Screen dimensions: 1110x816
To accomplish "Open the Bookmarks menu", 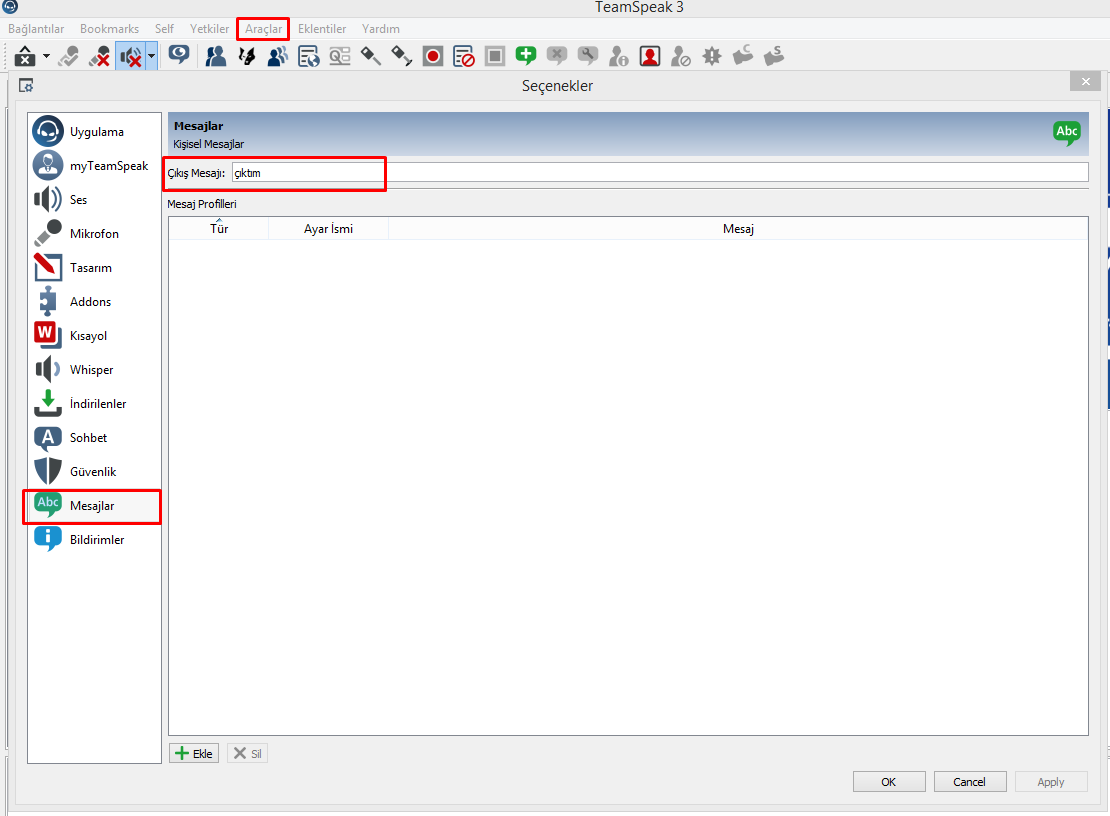I will pos(109,29).
